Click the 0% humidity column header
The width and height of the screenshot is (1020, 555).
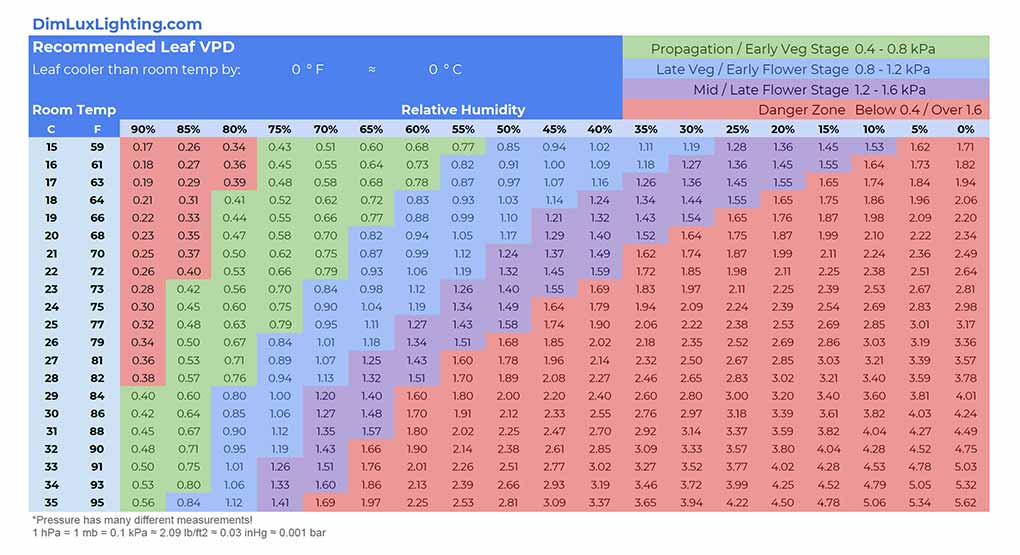point(965,129)
